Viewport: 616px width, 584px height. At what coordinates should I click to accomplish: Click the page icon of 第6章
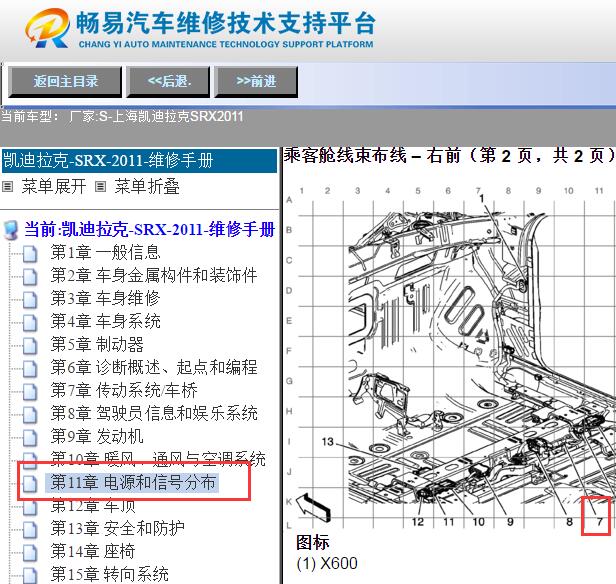(x=30, y=368)
